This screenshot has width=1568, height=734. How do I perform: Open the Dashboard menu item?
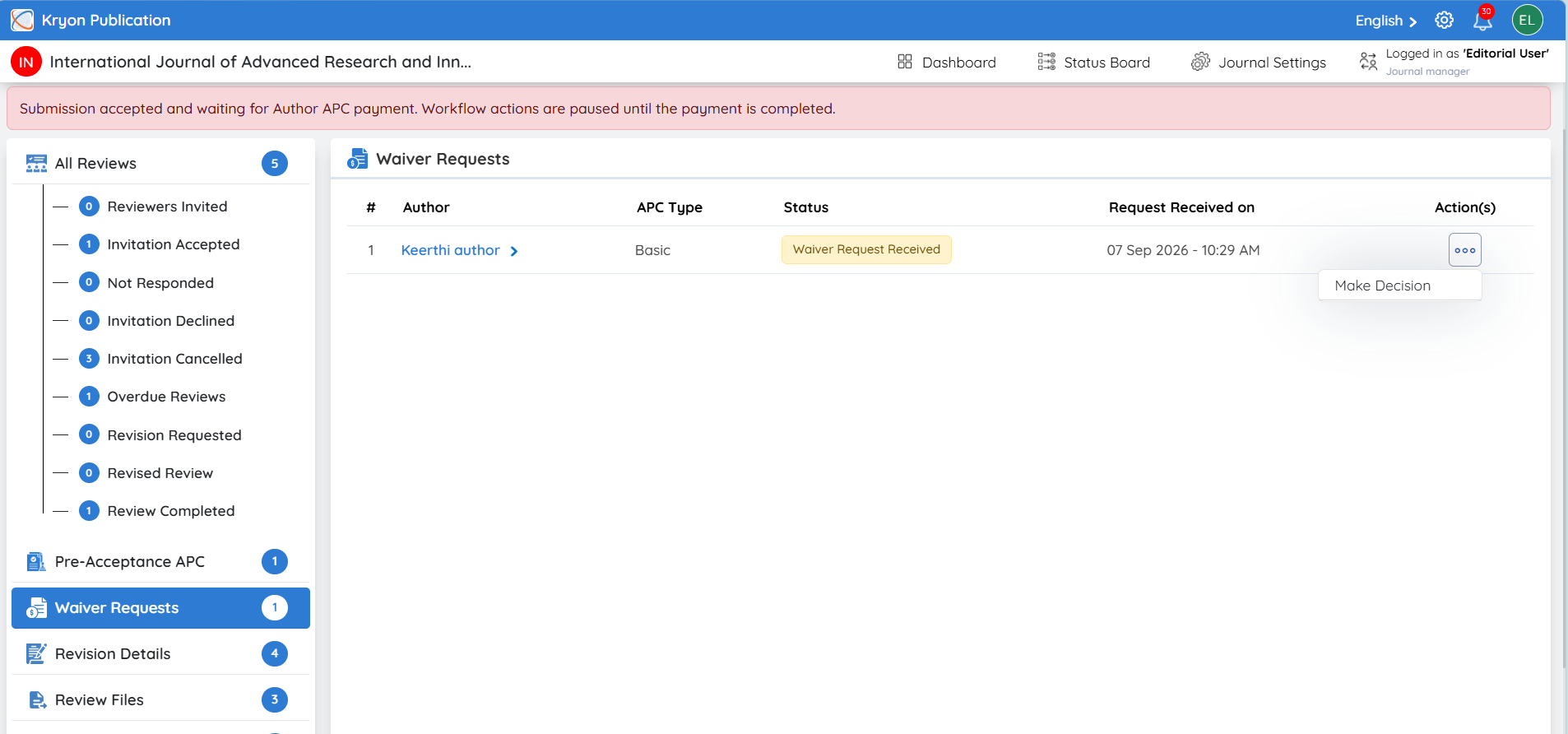point(947,63)
